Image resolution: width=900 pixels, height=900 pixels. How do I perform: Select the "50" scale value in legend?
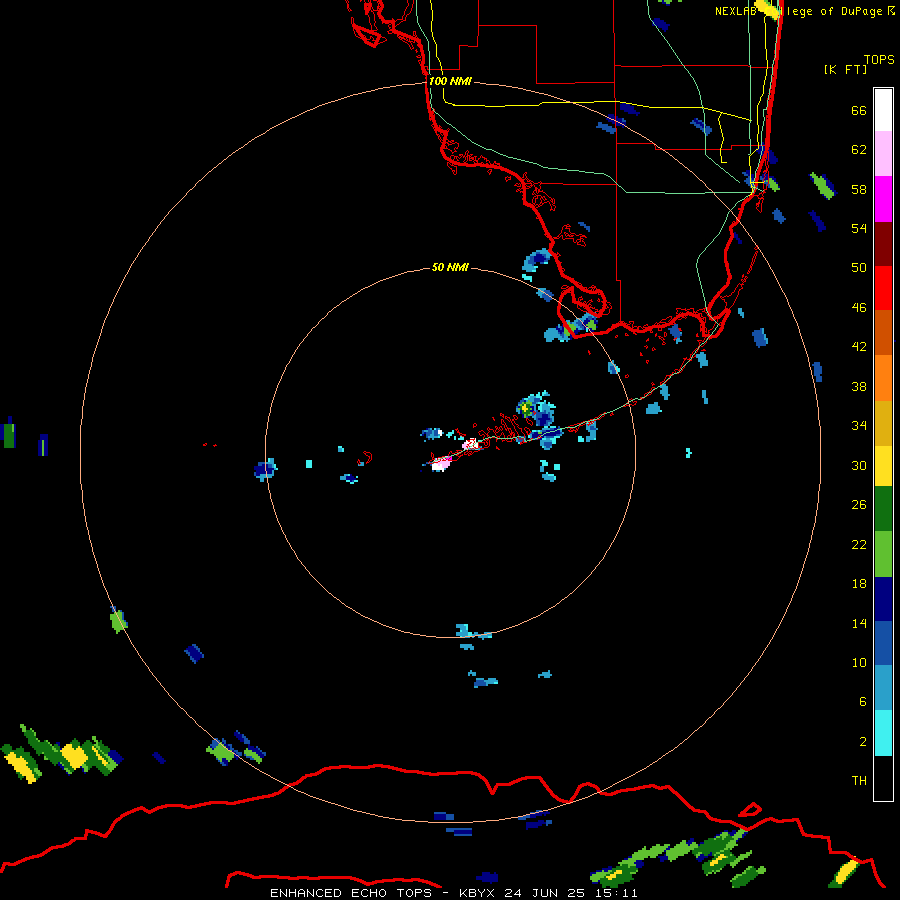[x=859, y=268]
